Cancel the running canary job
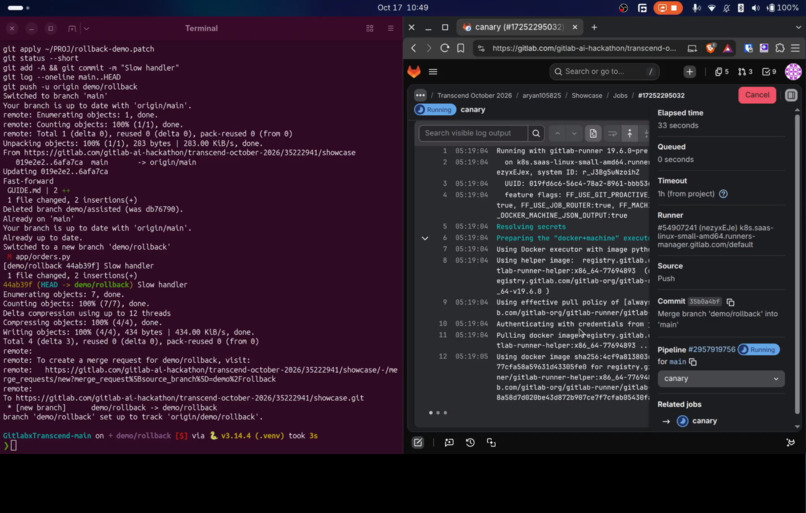Viewport: 806px width, 513px height. [x=757, y=95]
